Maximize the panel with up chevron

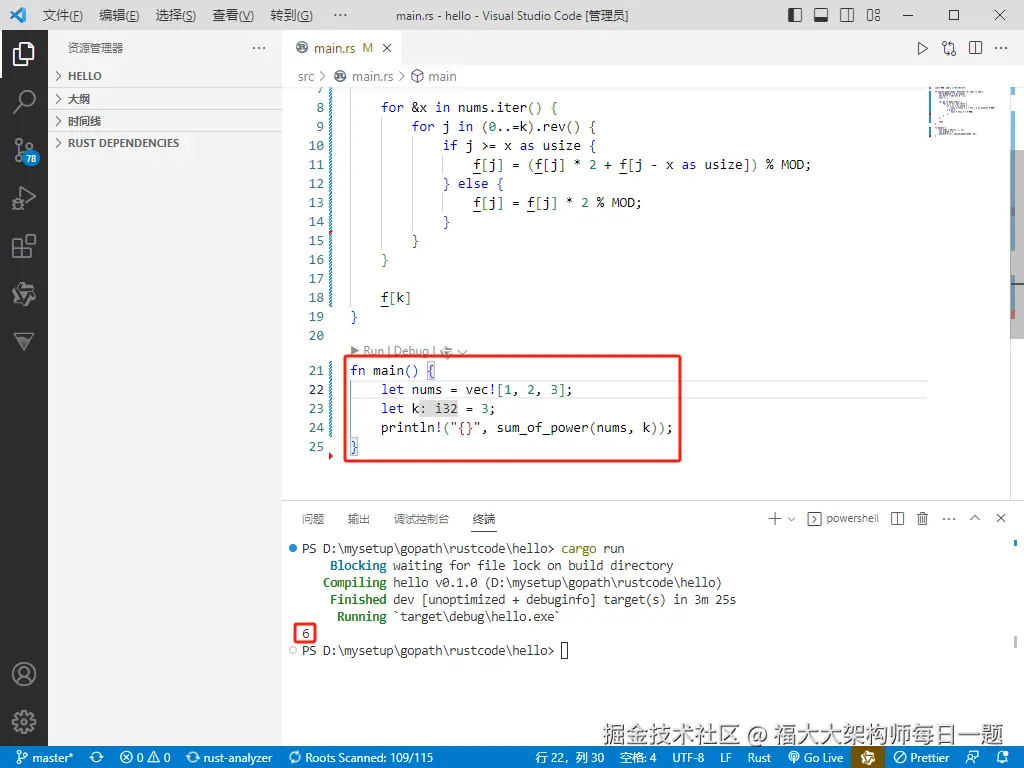975,518
